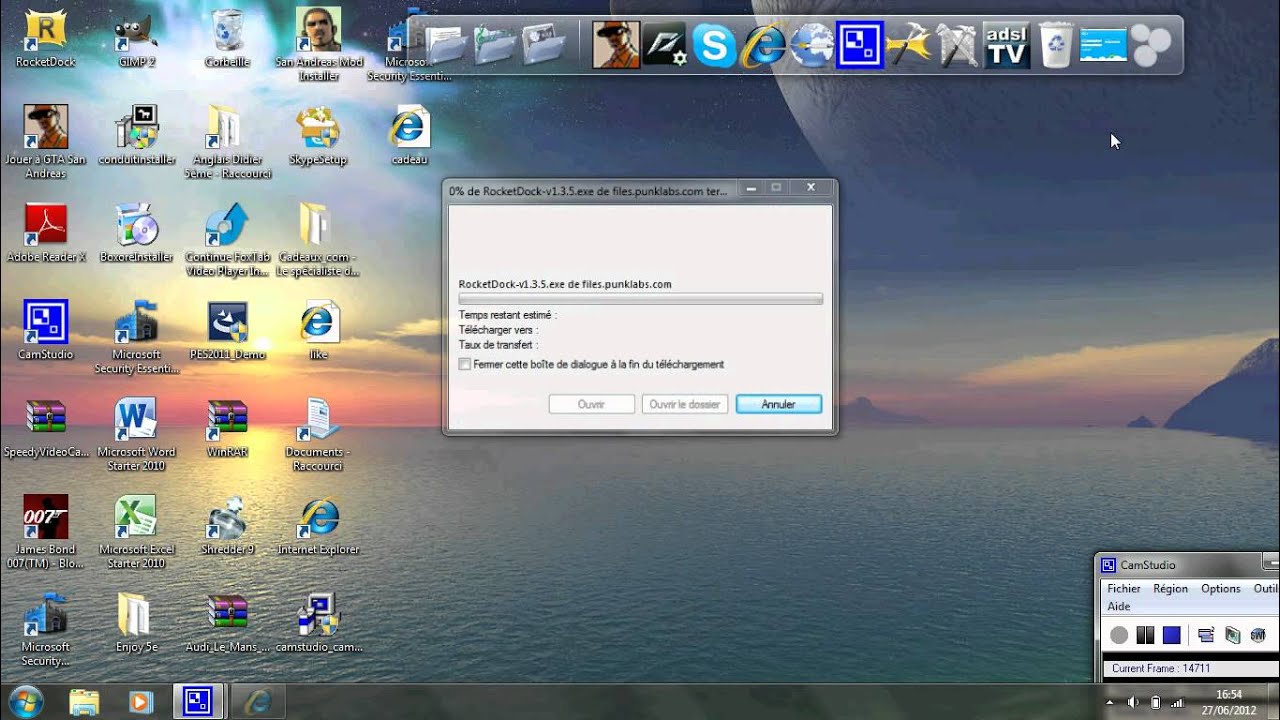Image resolution: width=1280 pixels, height=720 pixels.
Task: Select the GIMP 2 desktop shortcut
Action: click(137, 38)
